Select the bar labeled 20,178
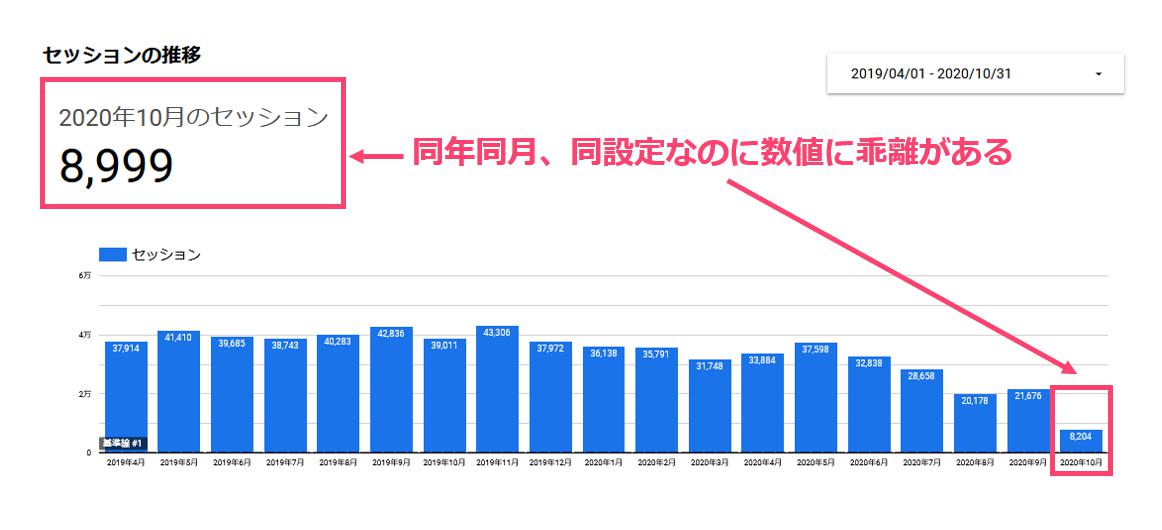Screen dimensions: 1162x530 pos(975,423)
